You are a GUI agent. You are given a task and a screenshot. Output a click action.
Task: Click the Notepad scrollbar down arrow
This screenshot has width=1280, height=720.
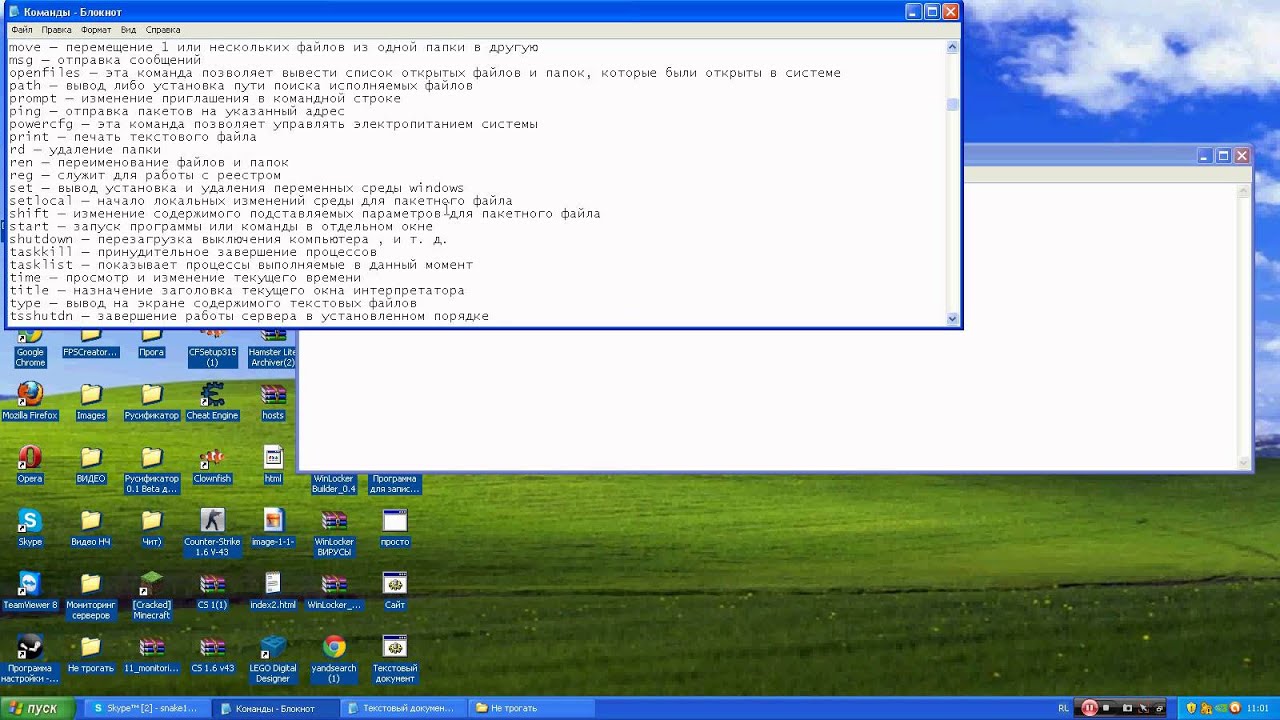coord(952,318)
